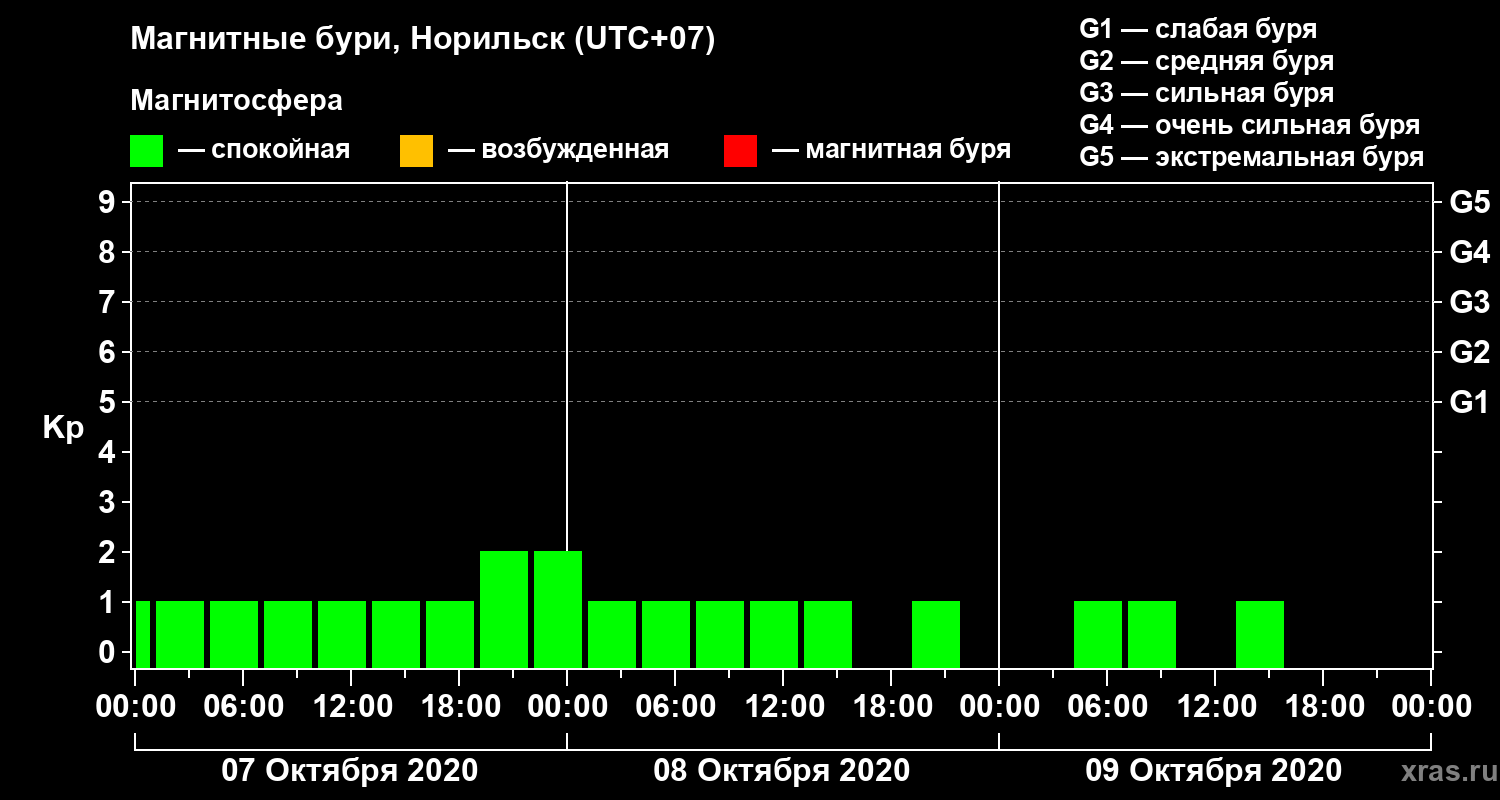Click the Kp=2 bar crossing midnight into 08 October

coord(558,609)
